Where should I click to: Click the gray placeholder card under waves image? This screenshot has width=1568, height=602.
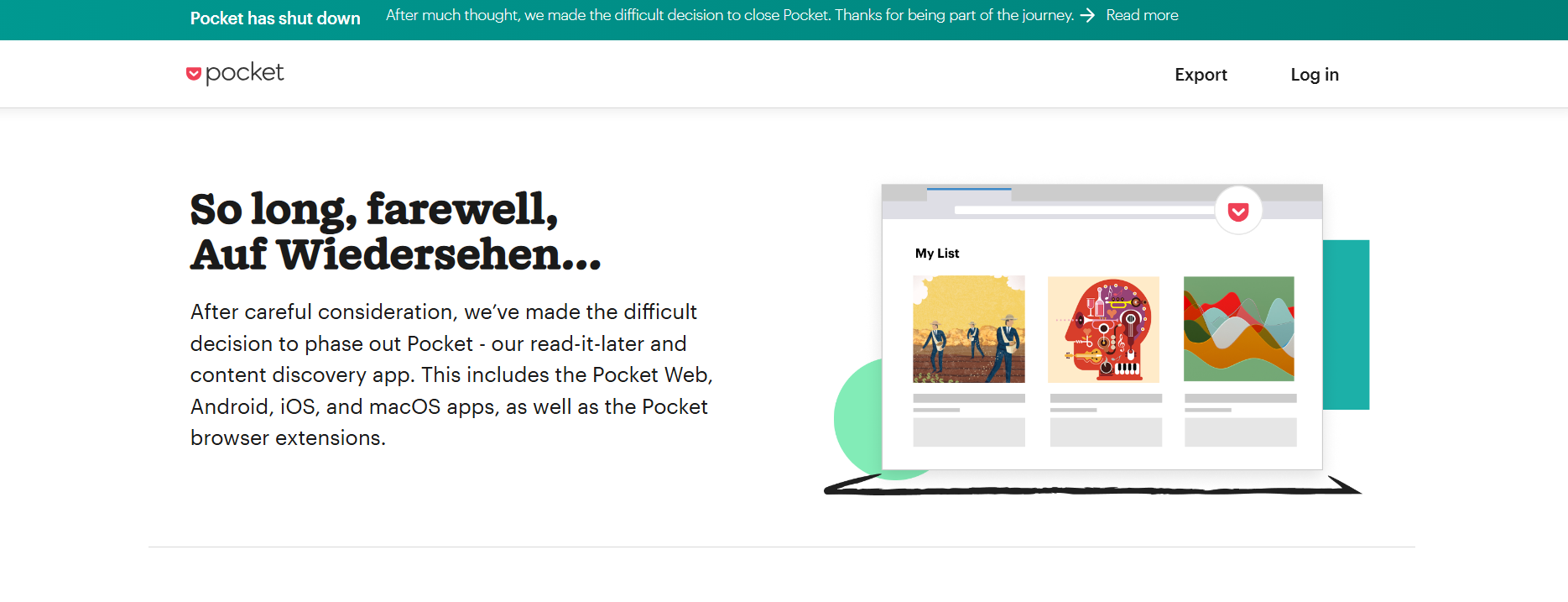point(1240,432)
